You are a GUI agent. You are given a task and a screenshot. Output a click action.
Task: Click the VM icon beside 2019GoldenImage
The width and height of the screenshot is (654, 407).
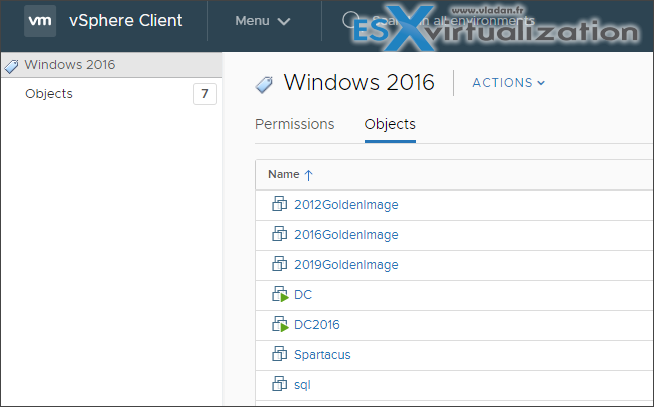tap(279, 264)
